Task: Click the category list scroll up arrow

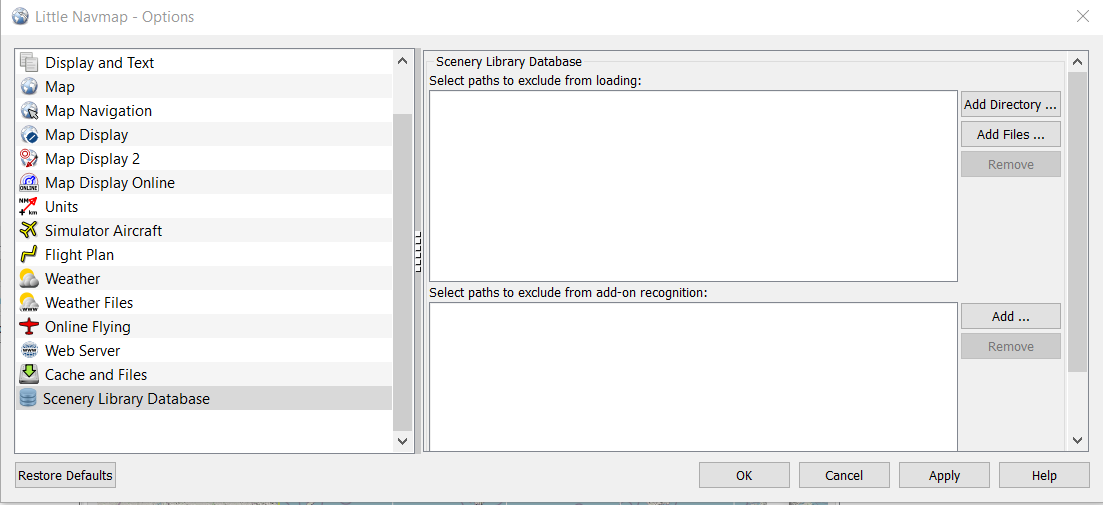Action: click(402, 61)
